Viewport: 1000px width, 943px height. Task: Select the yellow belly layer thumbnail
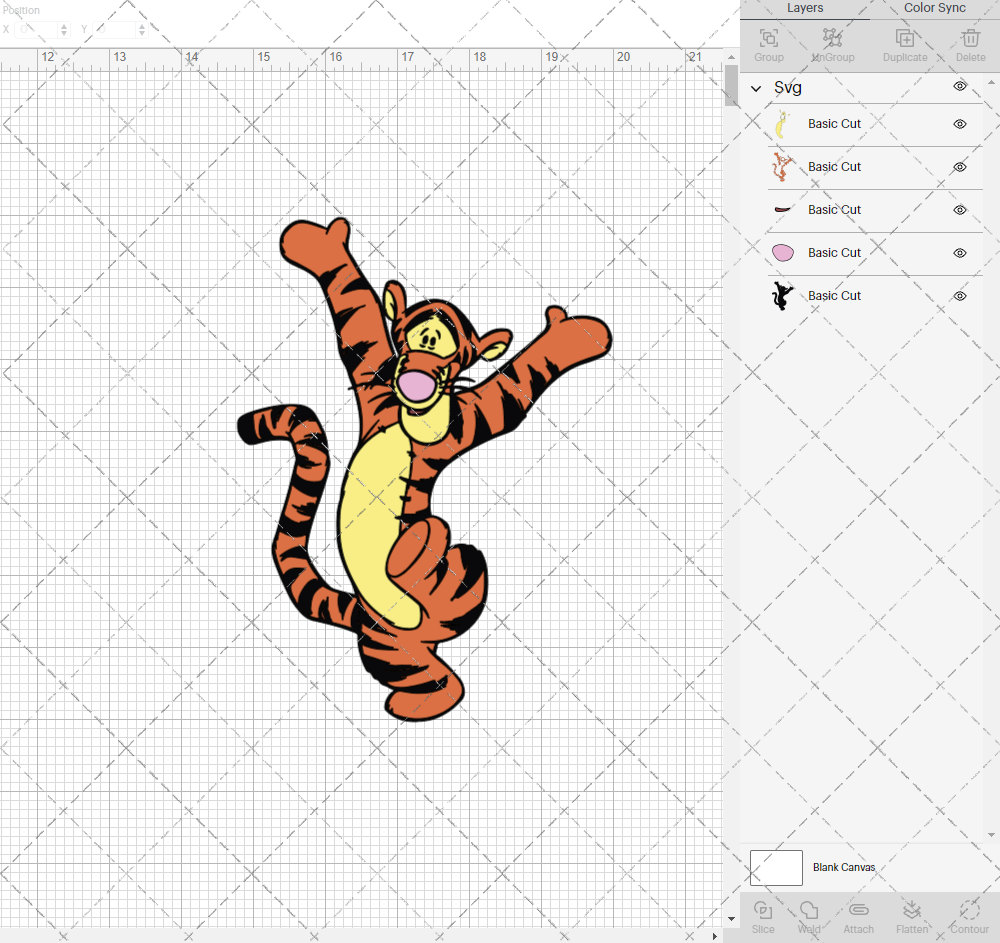(x=782, y=124)
